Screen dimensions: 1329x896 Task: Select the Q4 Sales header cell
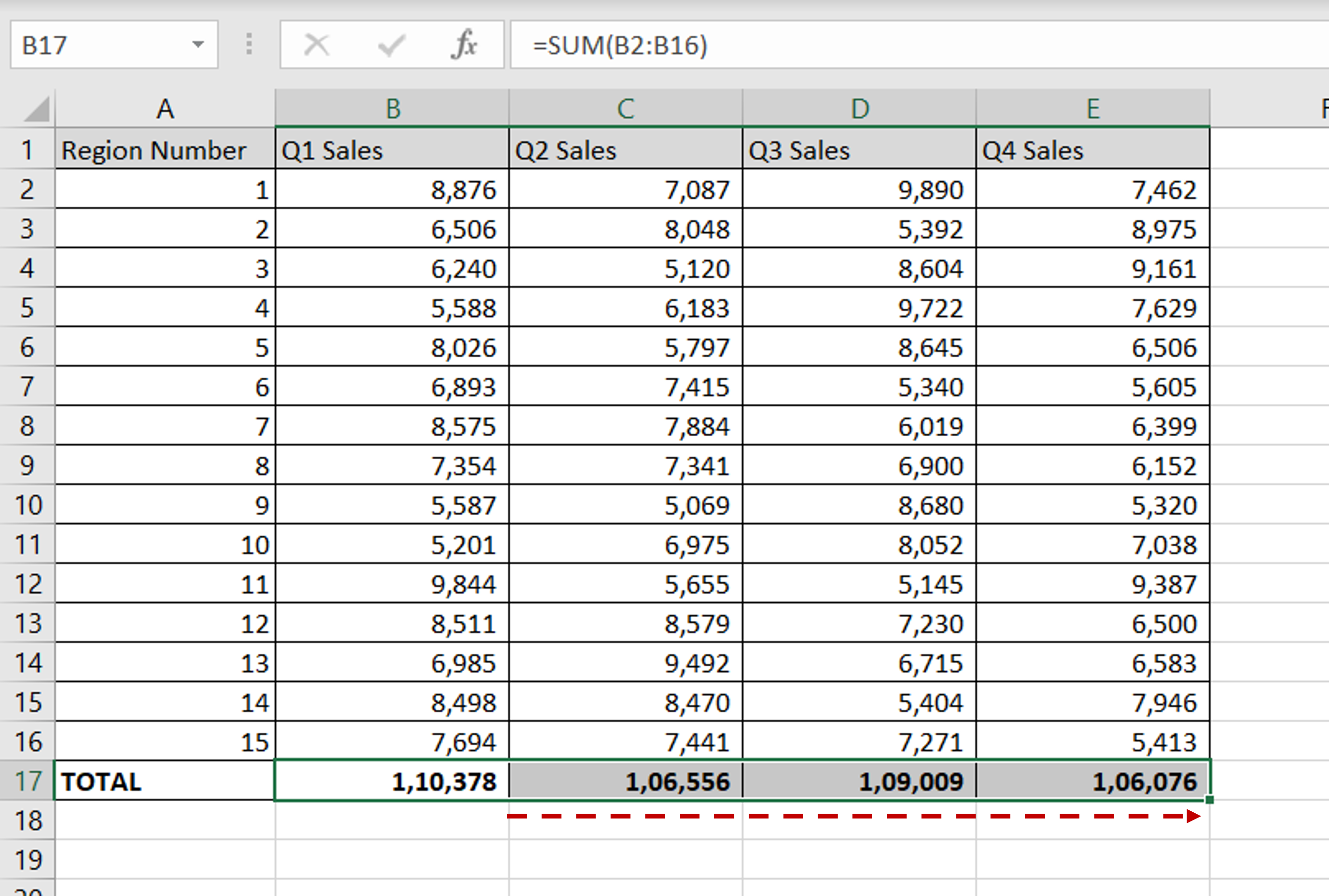pyautogui.click(x=1092, y=150)
